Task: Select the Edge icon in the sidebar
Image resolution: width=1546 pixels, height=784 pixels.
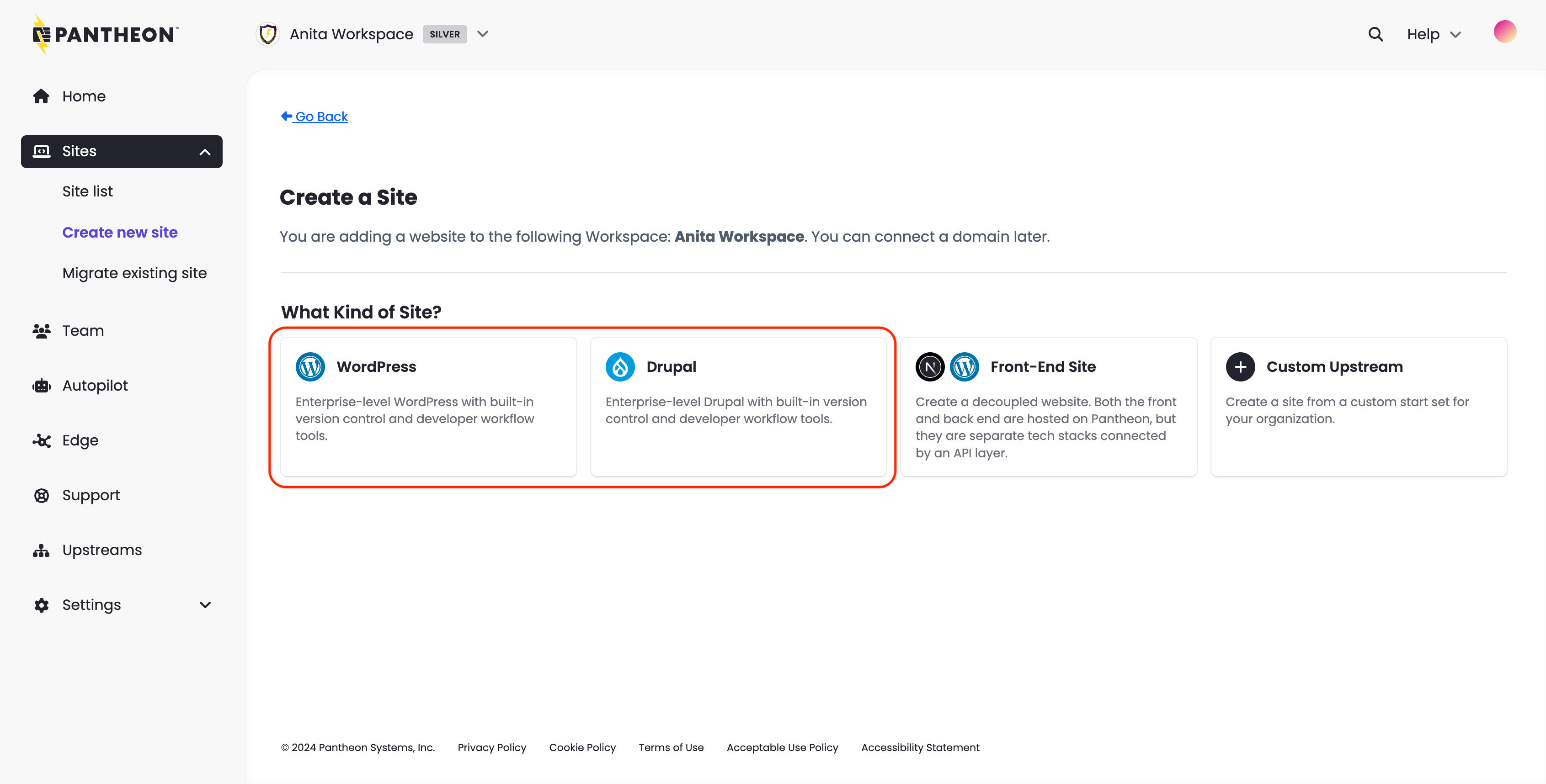Action: pos(42,440)
